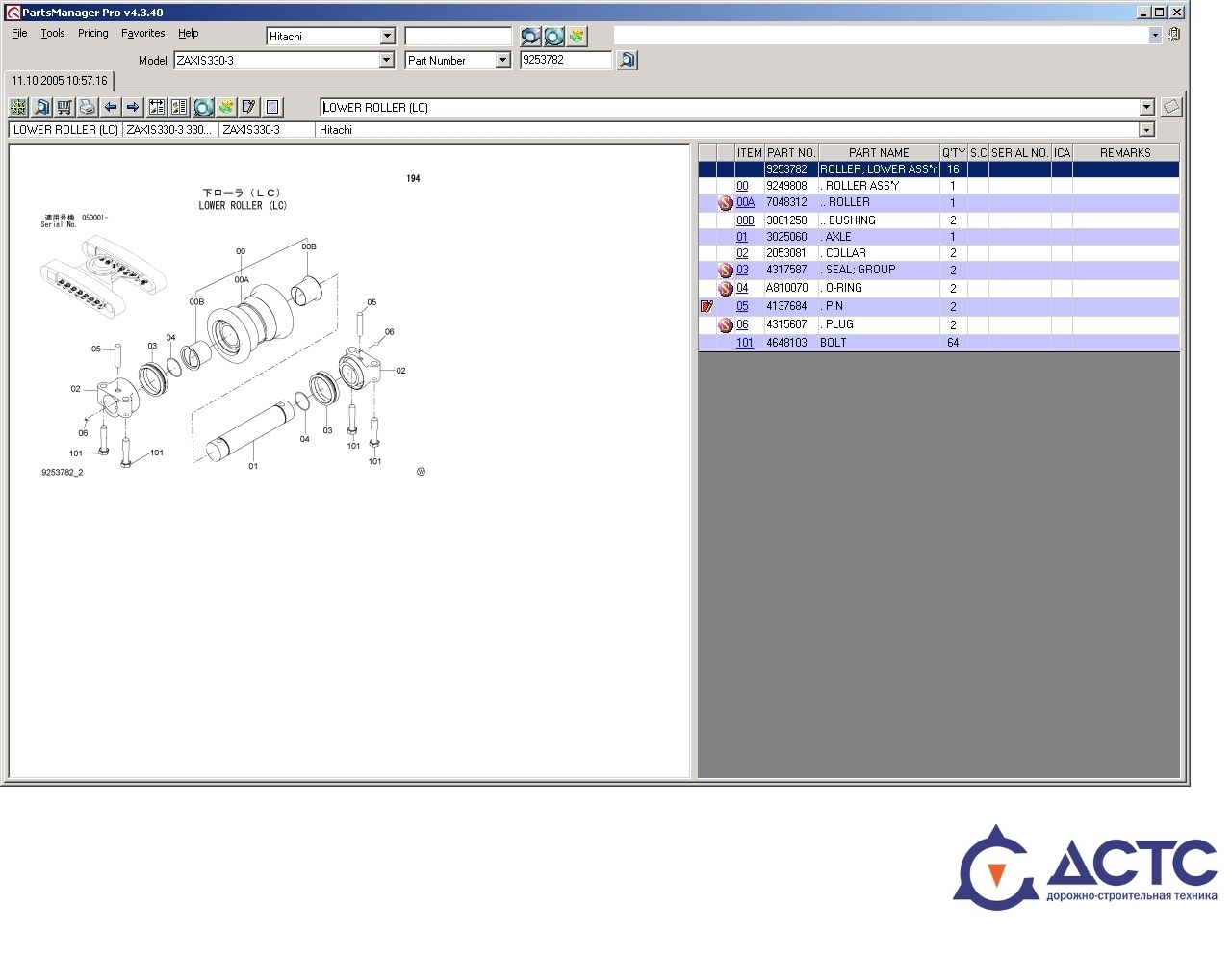Click the two-column list icon left of CD icon

click(x=179, y=107)
